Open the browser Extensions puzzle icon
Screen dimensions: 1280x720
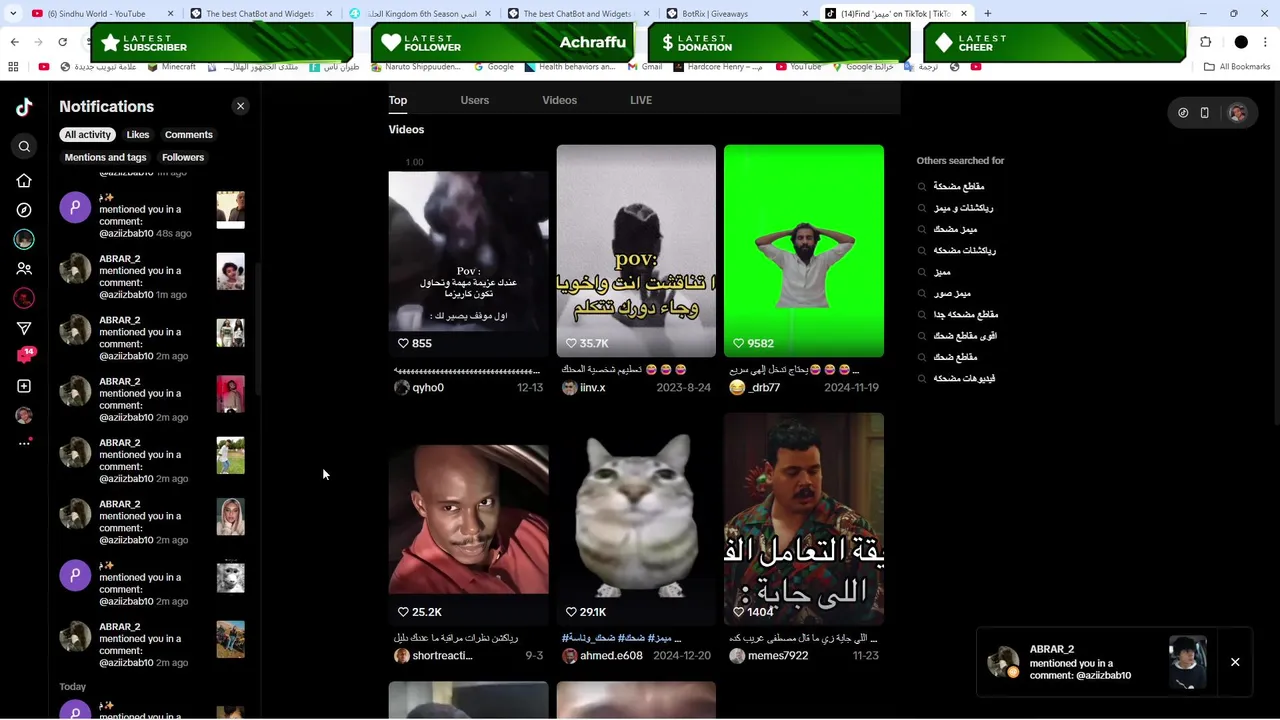1205,42
